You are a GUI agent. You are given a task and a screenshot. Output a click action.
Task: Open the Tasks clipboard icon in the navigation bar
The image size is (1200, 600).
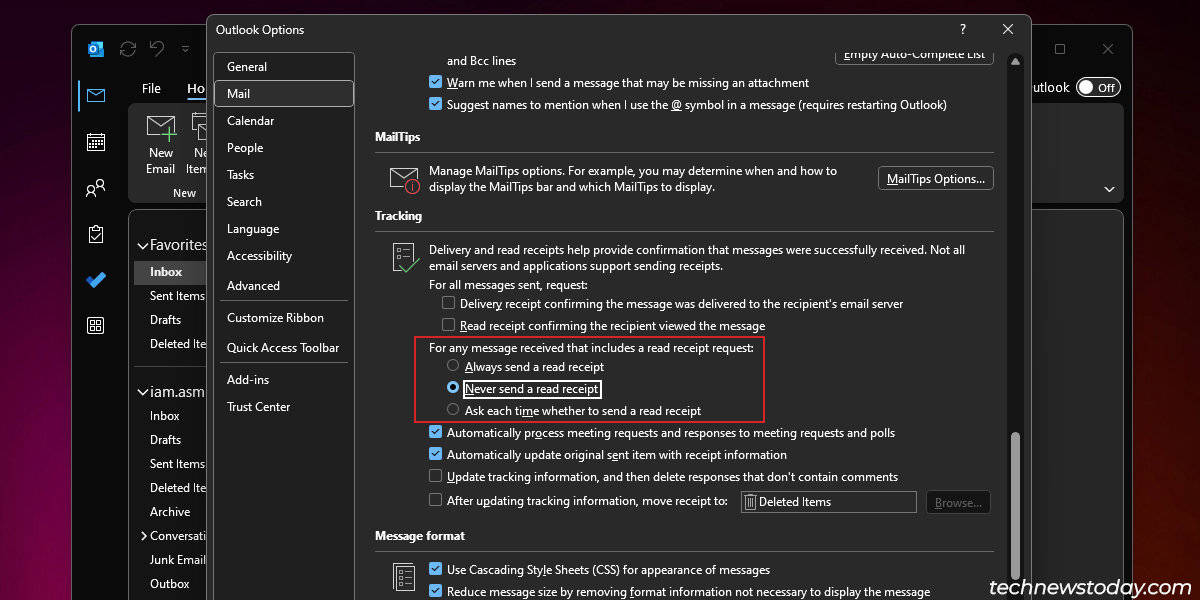click(x=96, y=234)
